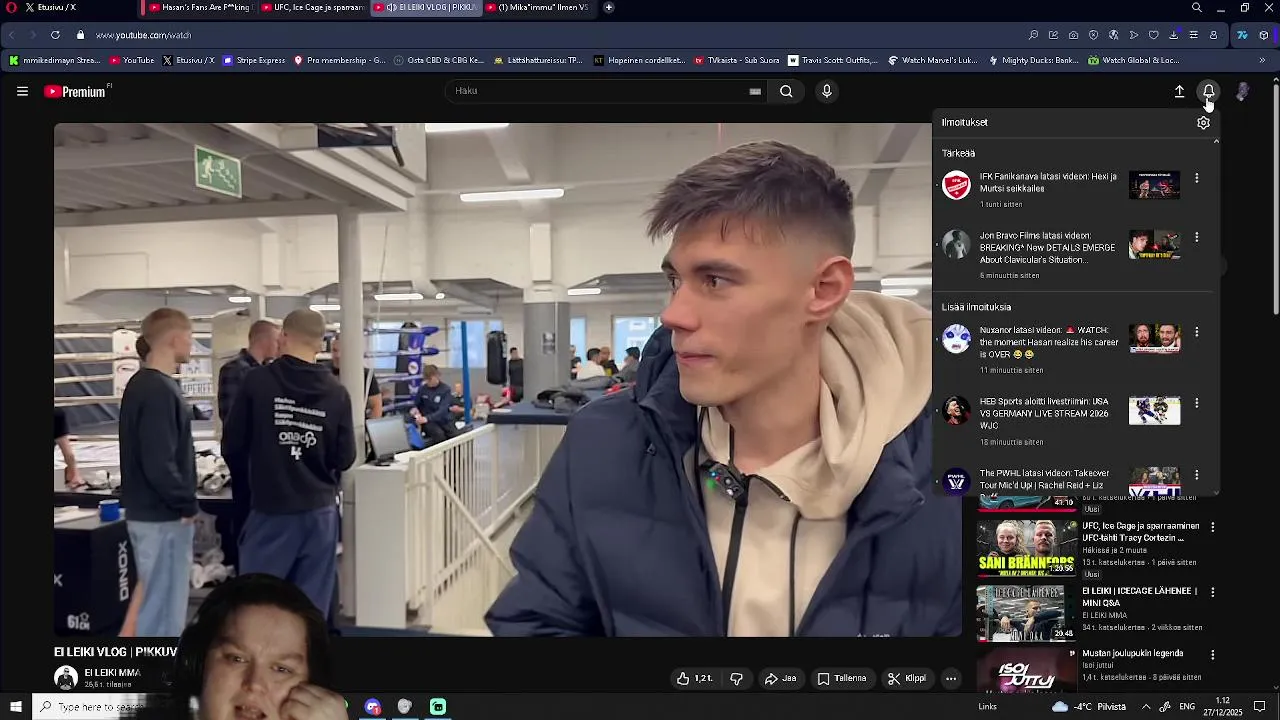Go to YouTube Premium home logo
1280x720 pixels.
[x=76, y=91]
